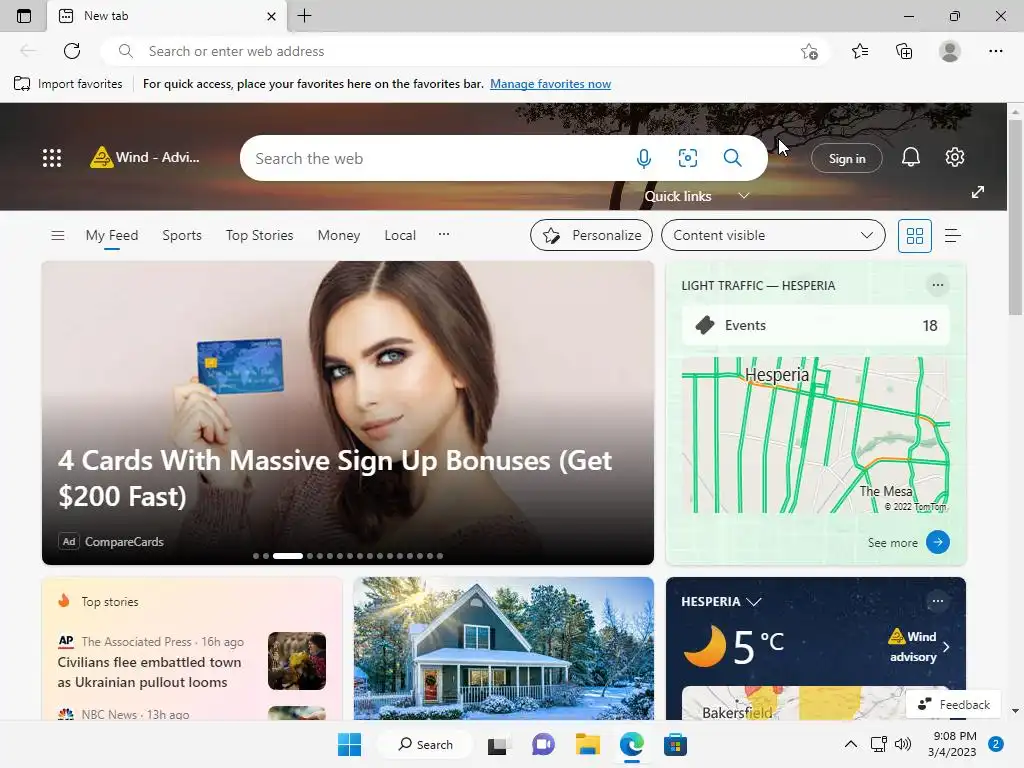Open Settings and more ellipsis menu
1024x768 pixels.
[995, 51]
